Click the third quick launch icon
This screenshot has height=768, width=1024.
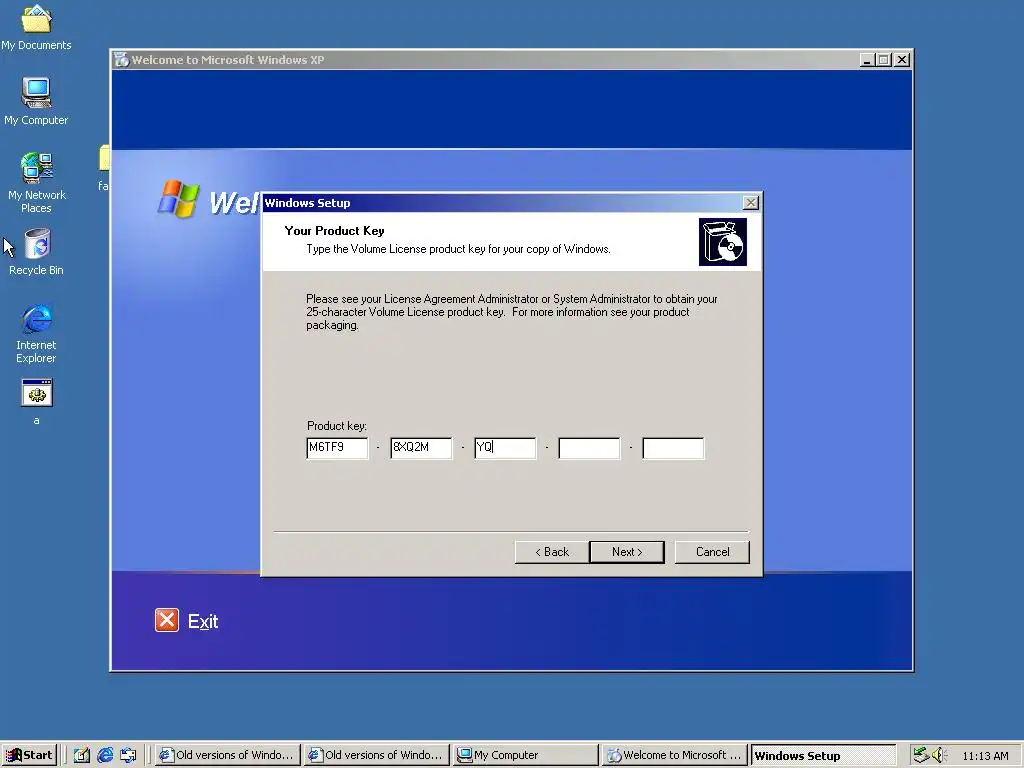[x=128, y=755]
